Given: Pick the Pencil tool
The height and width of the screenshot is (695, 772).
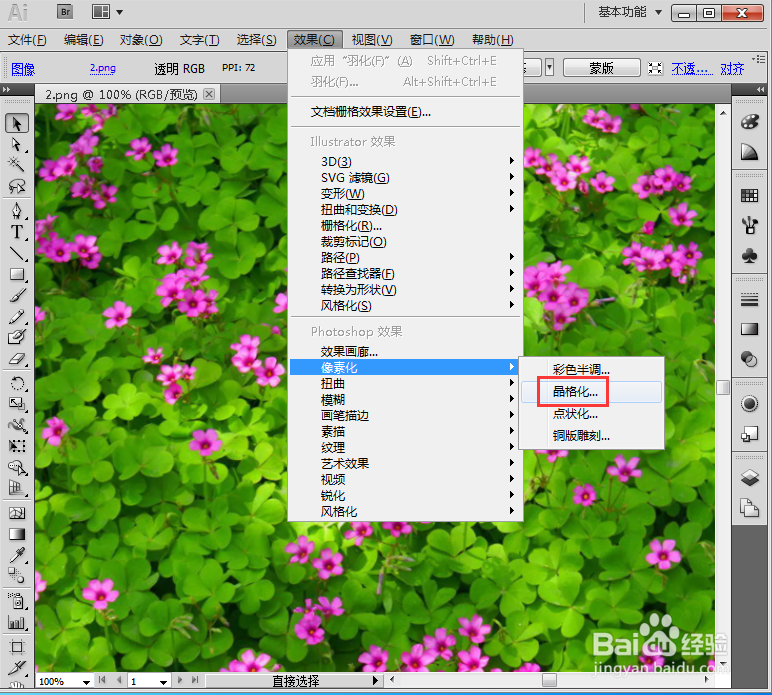Looking at the screenshot, I should 17,316.
